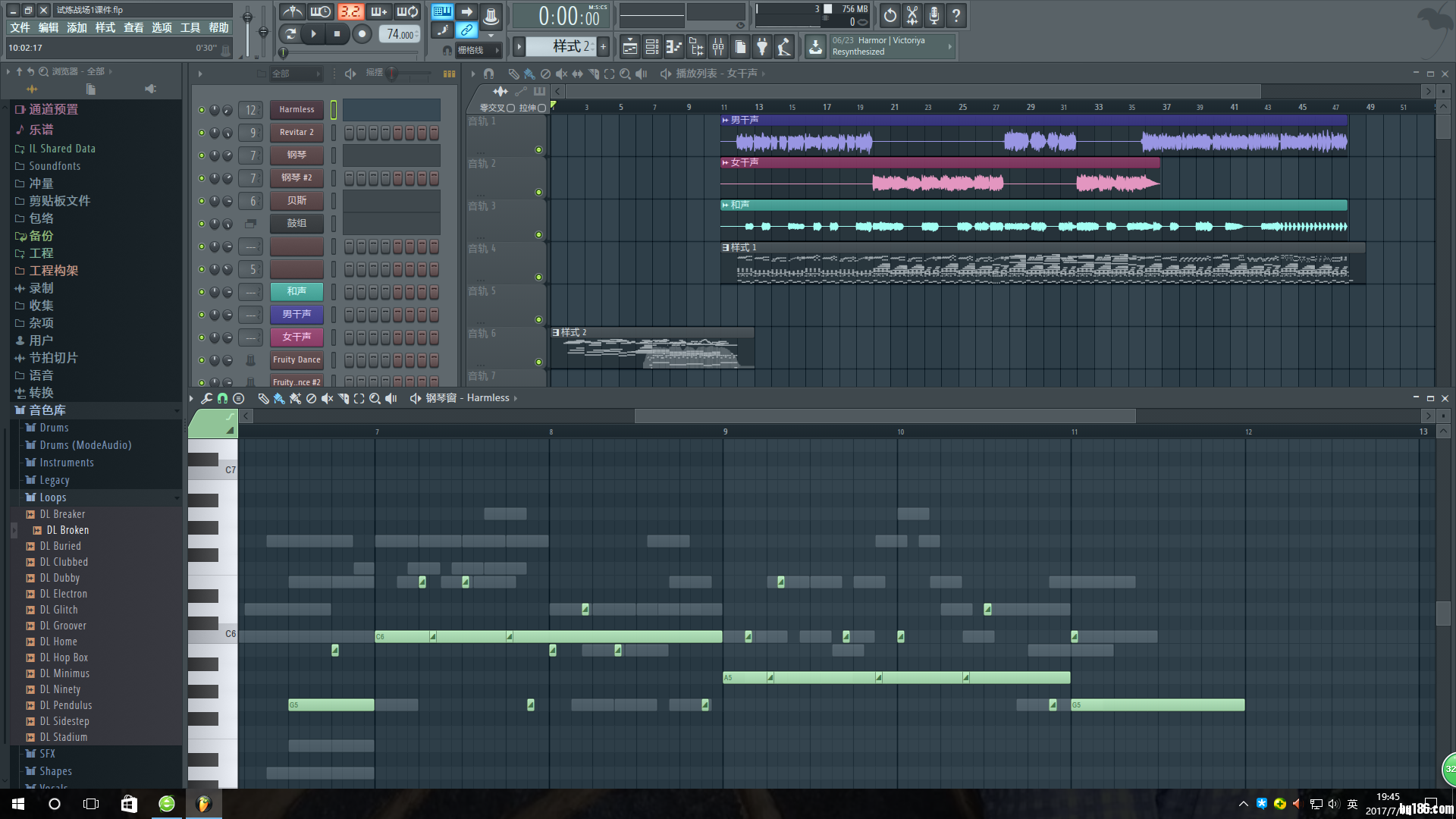Mute playlist track 音轨 1 green dot
This screenshot has height=819, width=1456.
(x=538, y=149)
